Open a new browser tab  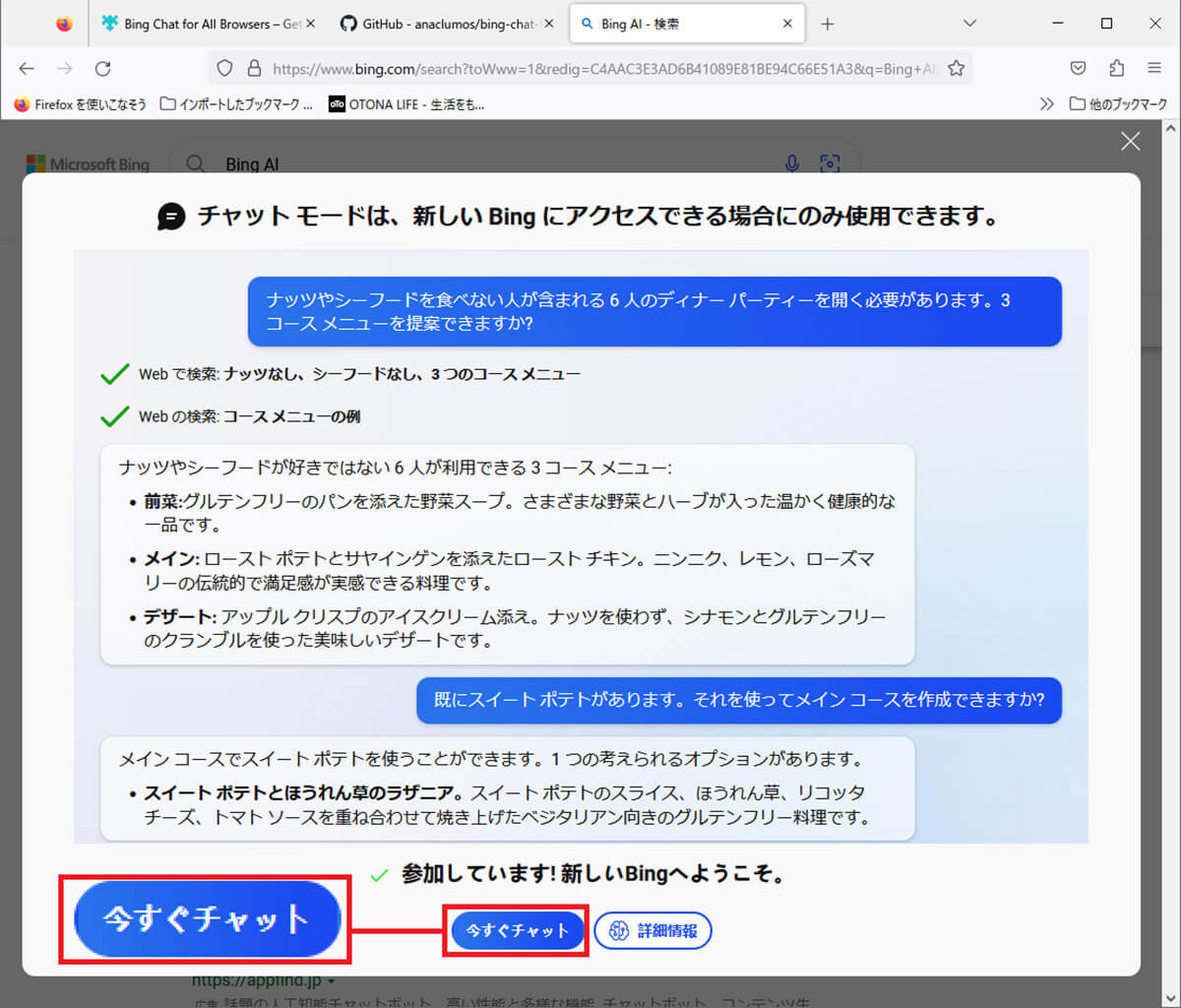click(828, 24)
